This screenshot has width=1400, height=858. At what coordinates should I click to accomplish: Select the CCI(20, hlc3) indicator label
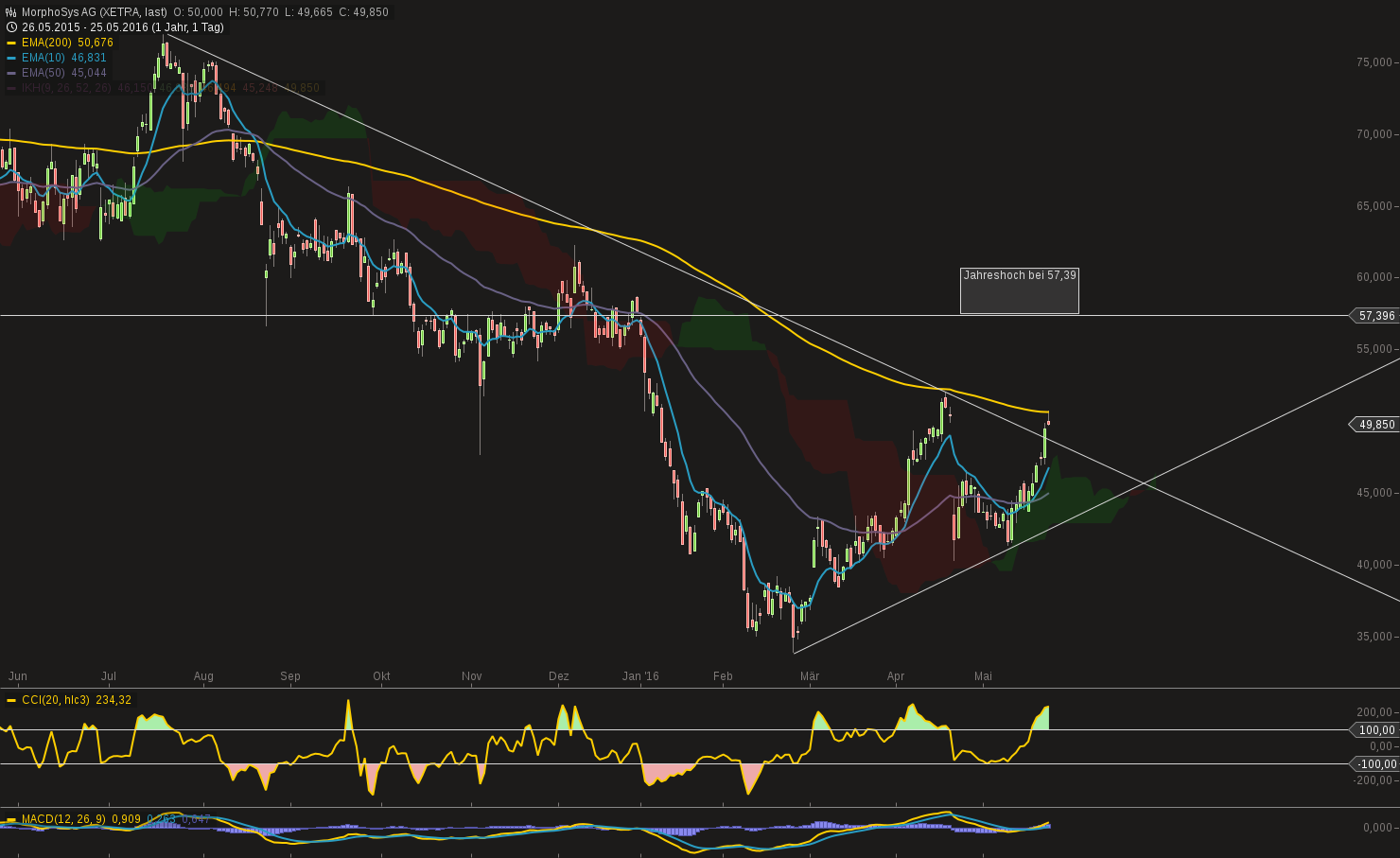[x=56, y=700]
